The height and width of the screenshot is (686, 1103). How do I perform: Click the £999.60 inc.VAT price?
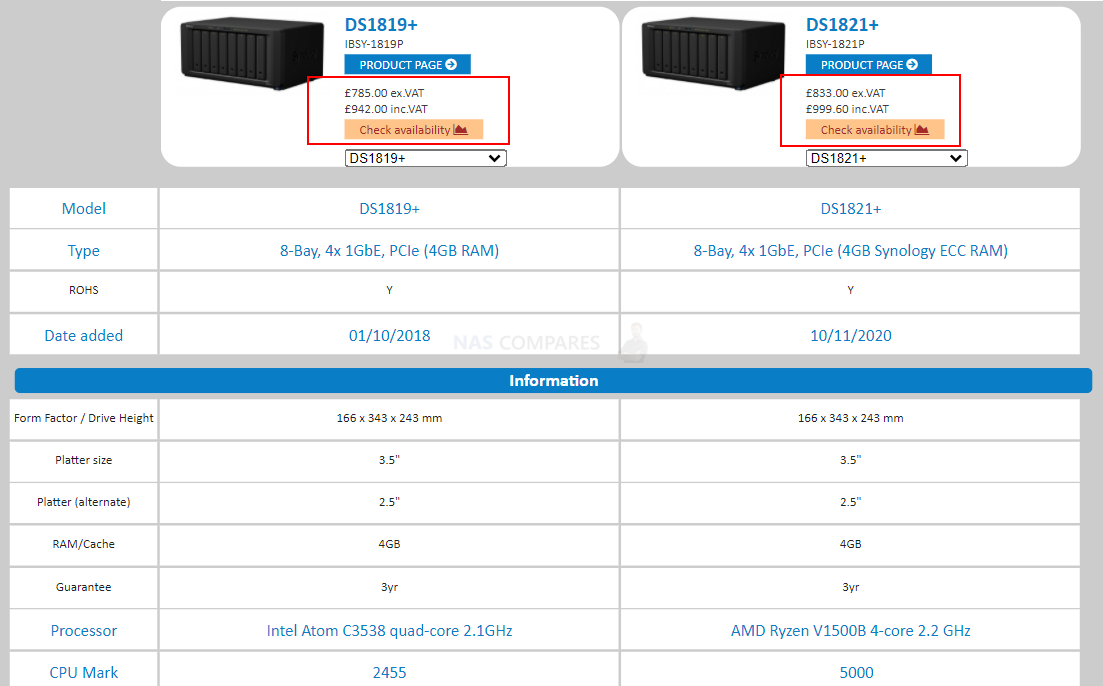pyautogui.click(x=848, y=109)
